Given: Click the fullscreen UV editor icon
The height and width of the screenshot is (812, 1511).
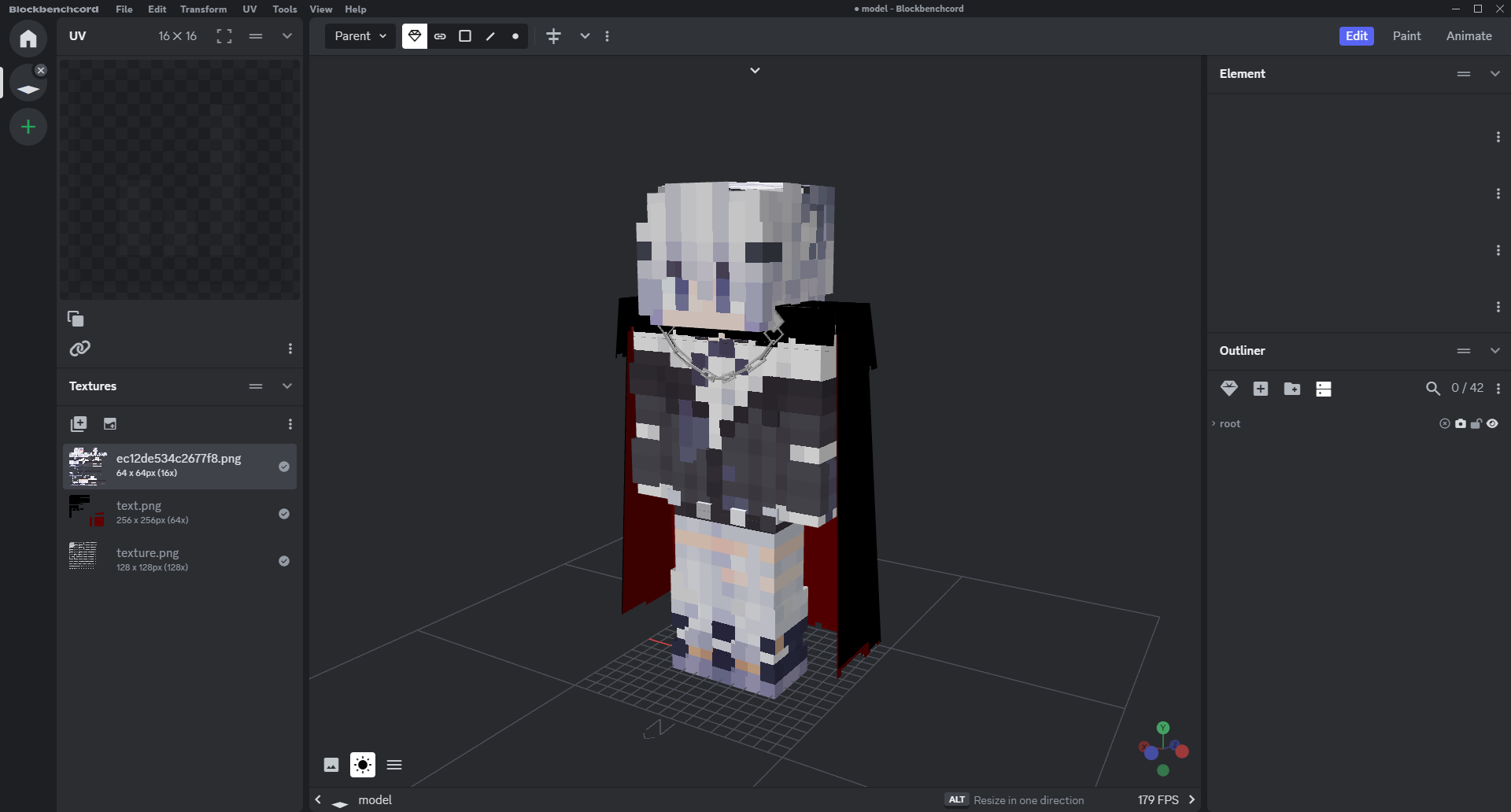Looking at the screenshot, I should pyautogui.click(x=224, y=36).
